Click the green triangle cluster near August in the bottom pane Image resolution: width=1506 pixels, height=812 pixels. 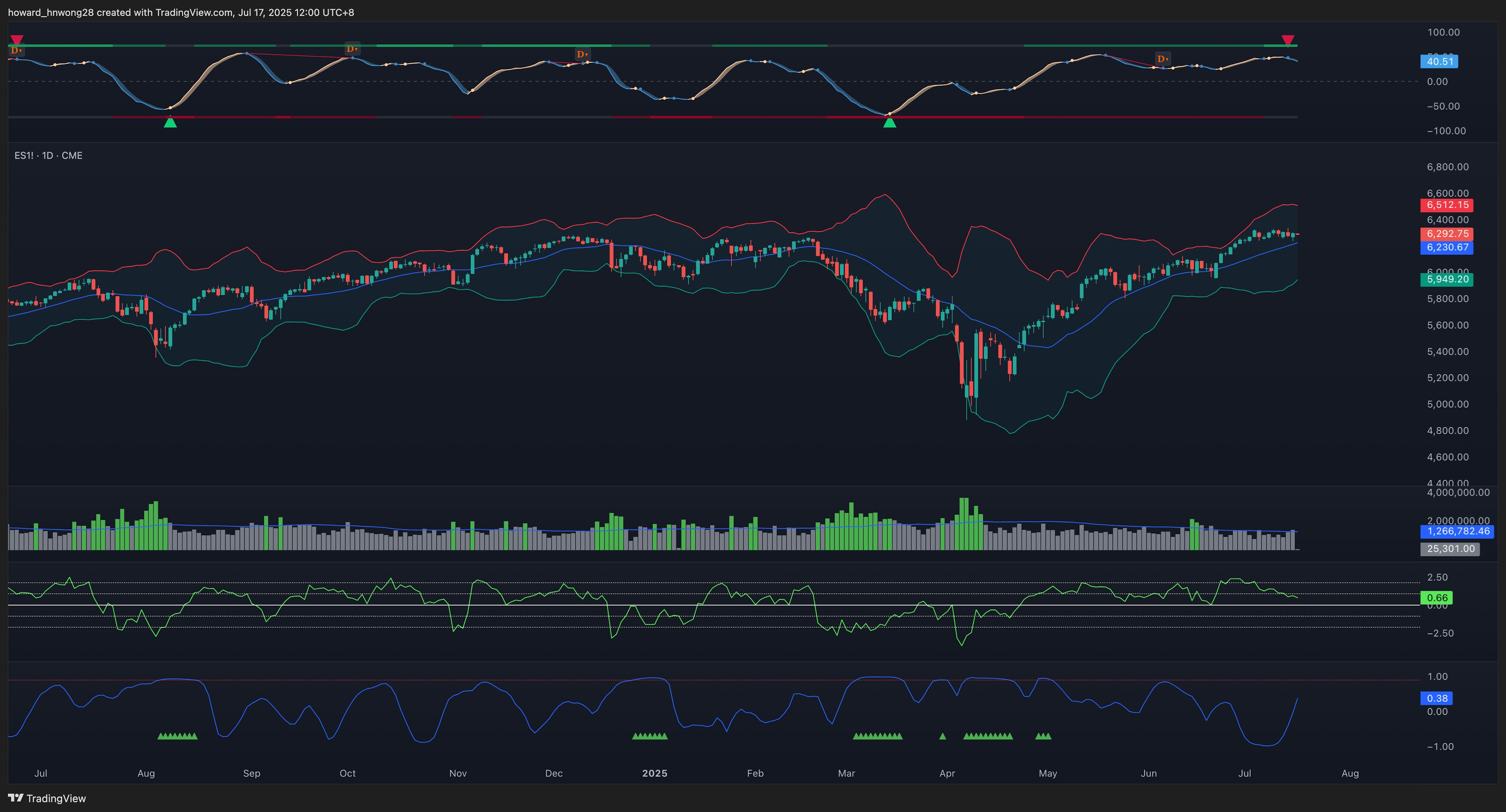pyautogui.click(x=178, y=736)
